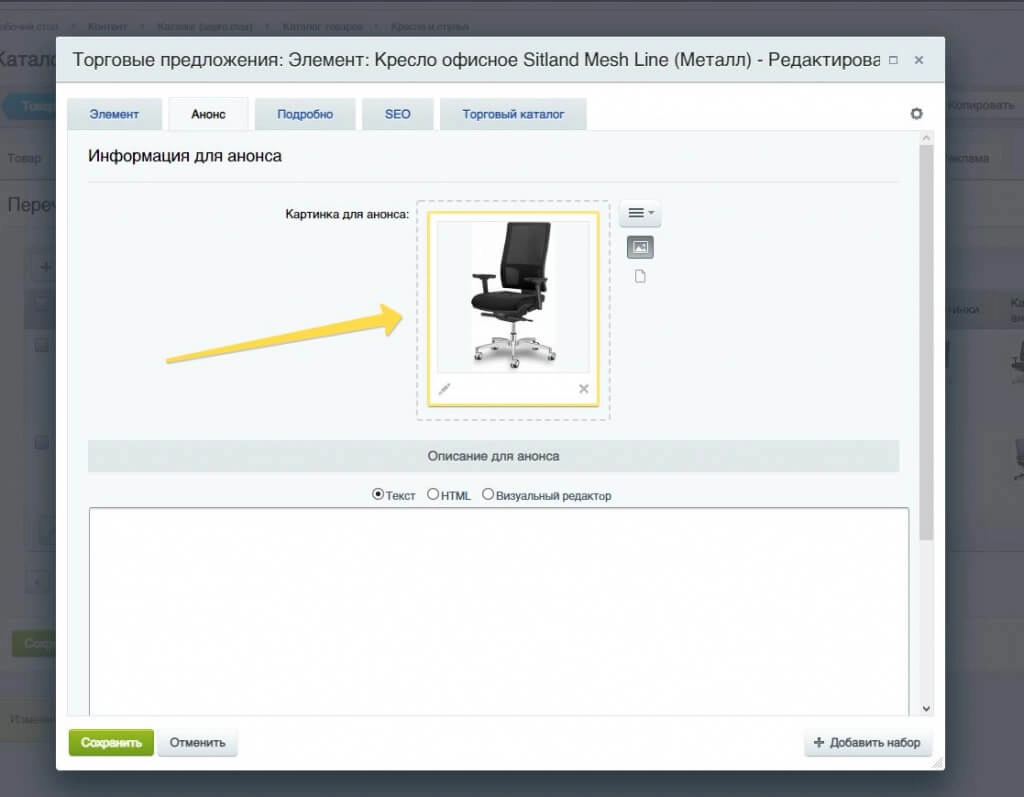This screenshot has height=797, width=1024.
Task: Click the office chair thumbnail
Action: click(x=513, y=297)
